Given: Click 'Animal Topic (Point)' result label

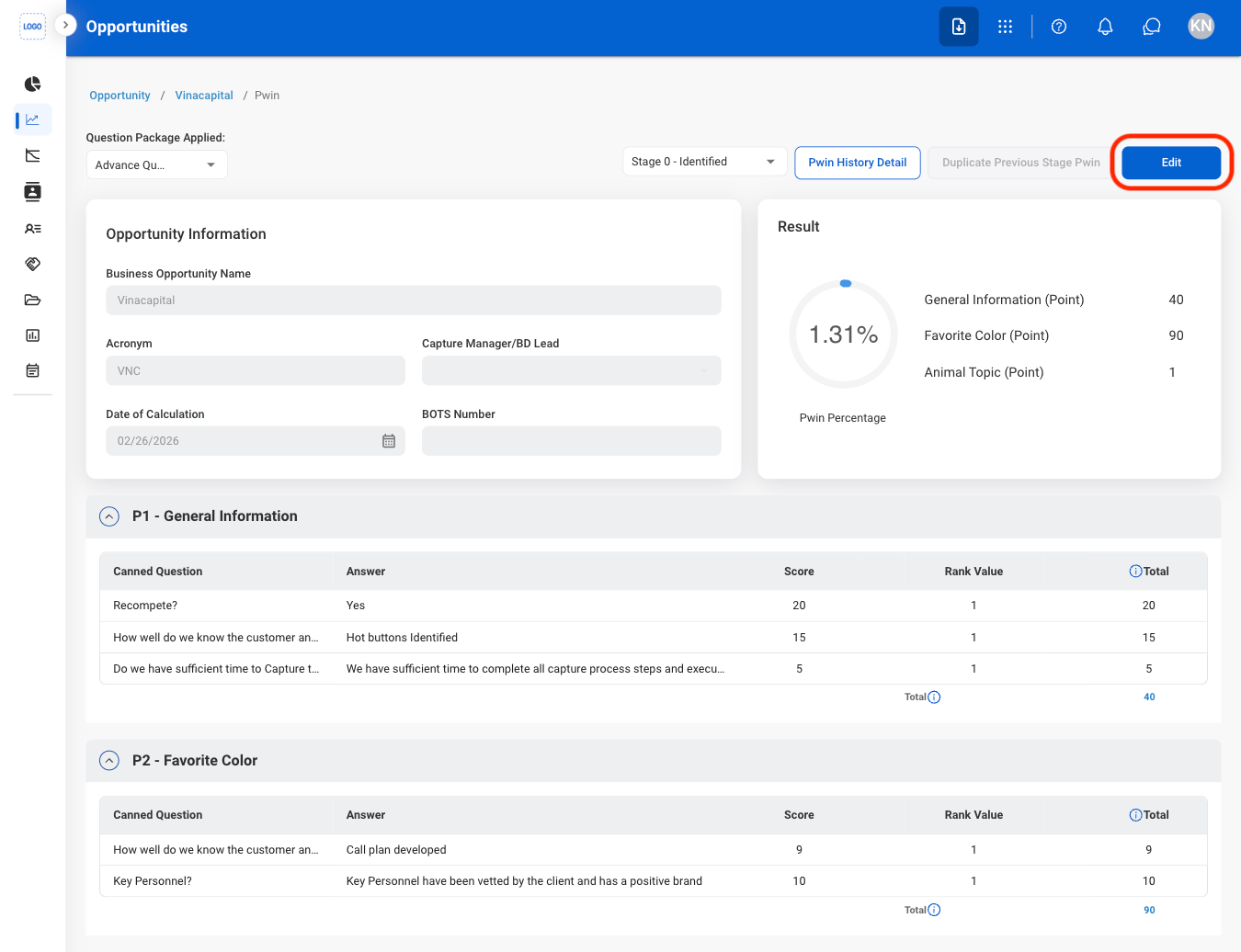Looking at the screenshot, I should [x=984, y=372].
